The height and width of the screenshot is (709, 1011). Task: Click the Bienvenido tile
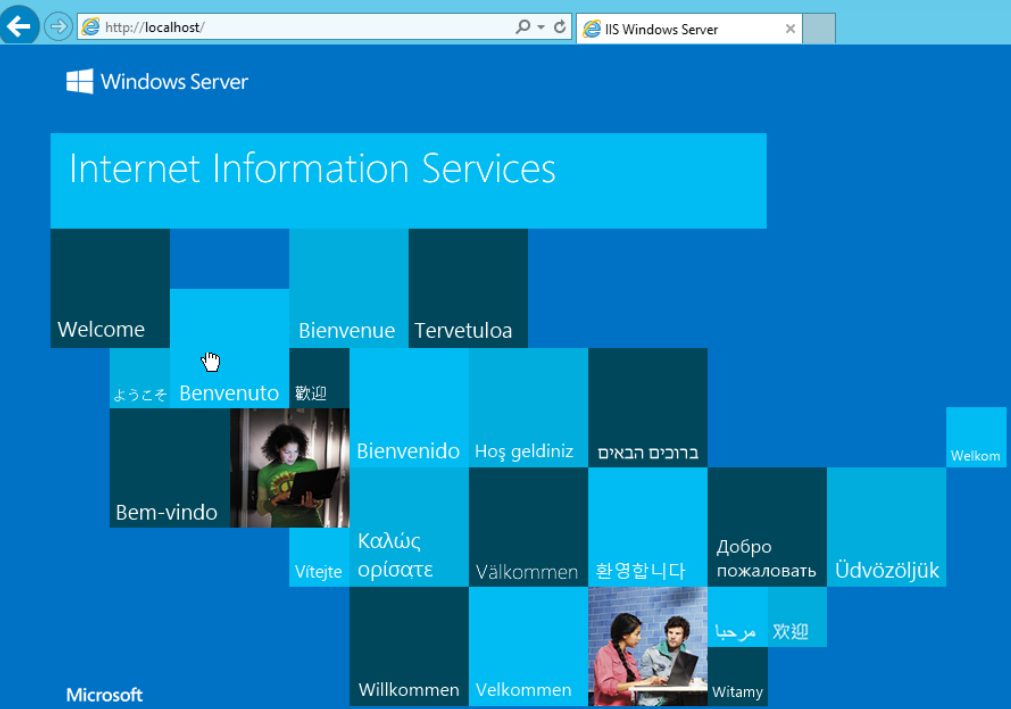click(x=409, y=407)
